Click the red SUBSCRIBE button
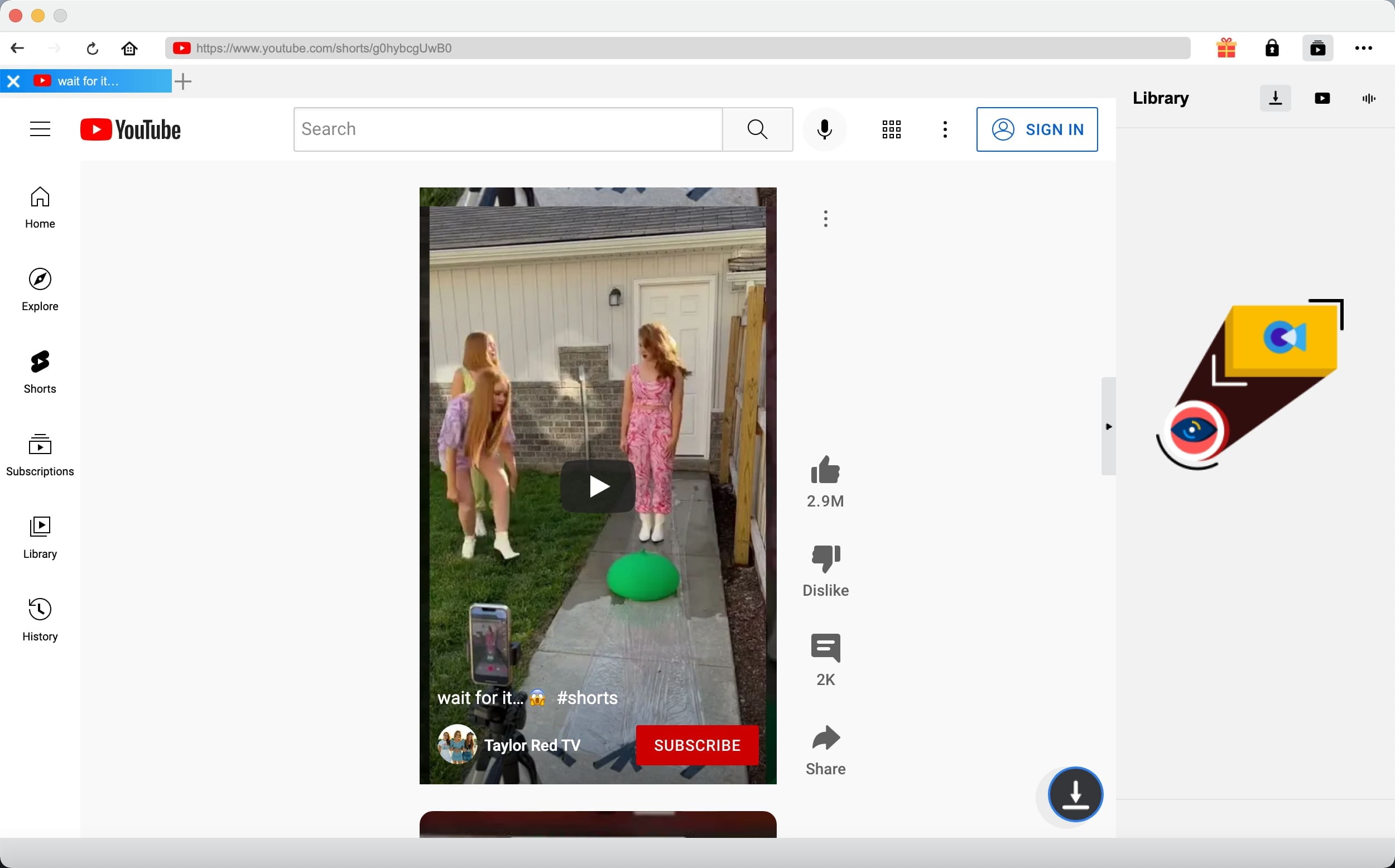 pos(697,745)
